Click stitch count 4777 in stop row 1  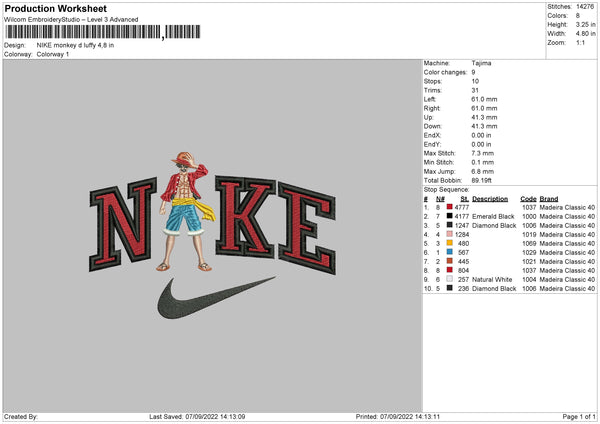(x=461, y=207)
